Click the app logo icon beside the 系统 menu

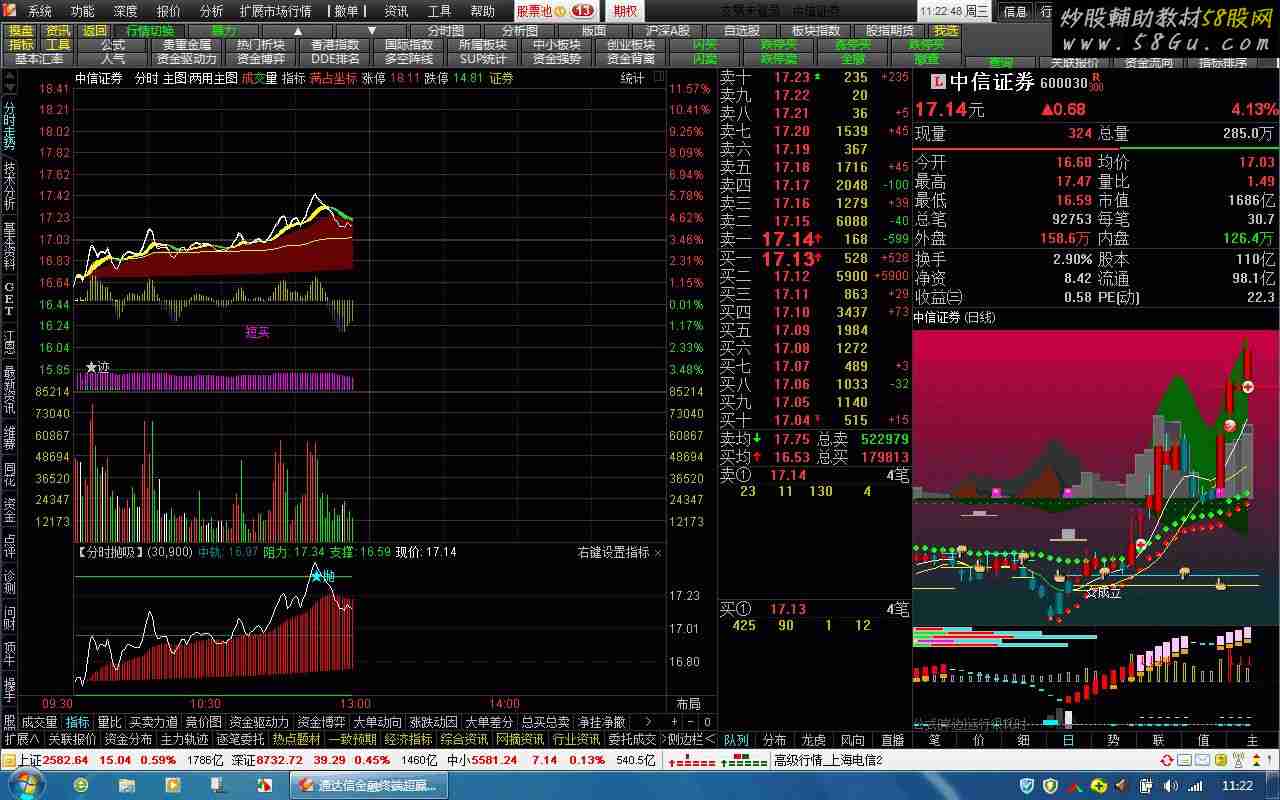coord(10,11)
